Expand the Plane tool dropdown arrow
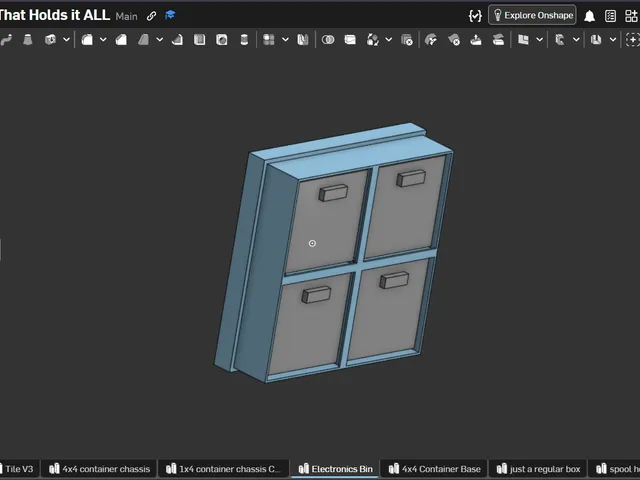 point(539,40)
